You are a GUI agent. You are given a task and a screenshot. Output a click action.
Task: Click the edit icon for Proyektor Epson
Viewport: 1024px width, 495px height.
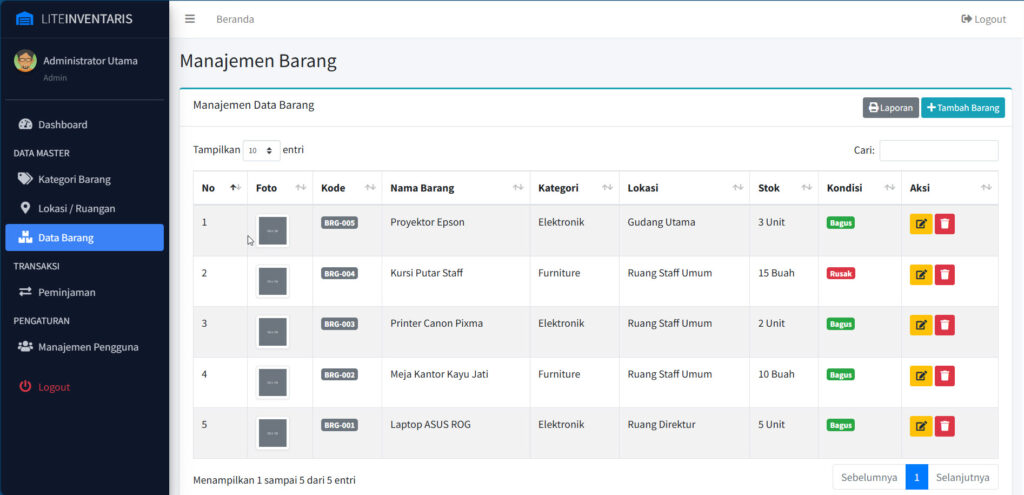(x=920, y=223)
